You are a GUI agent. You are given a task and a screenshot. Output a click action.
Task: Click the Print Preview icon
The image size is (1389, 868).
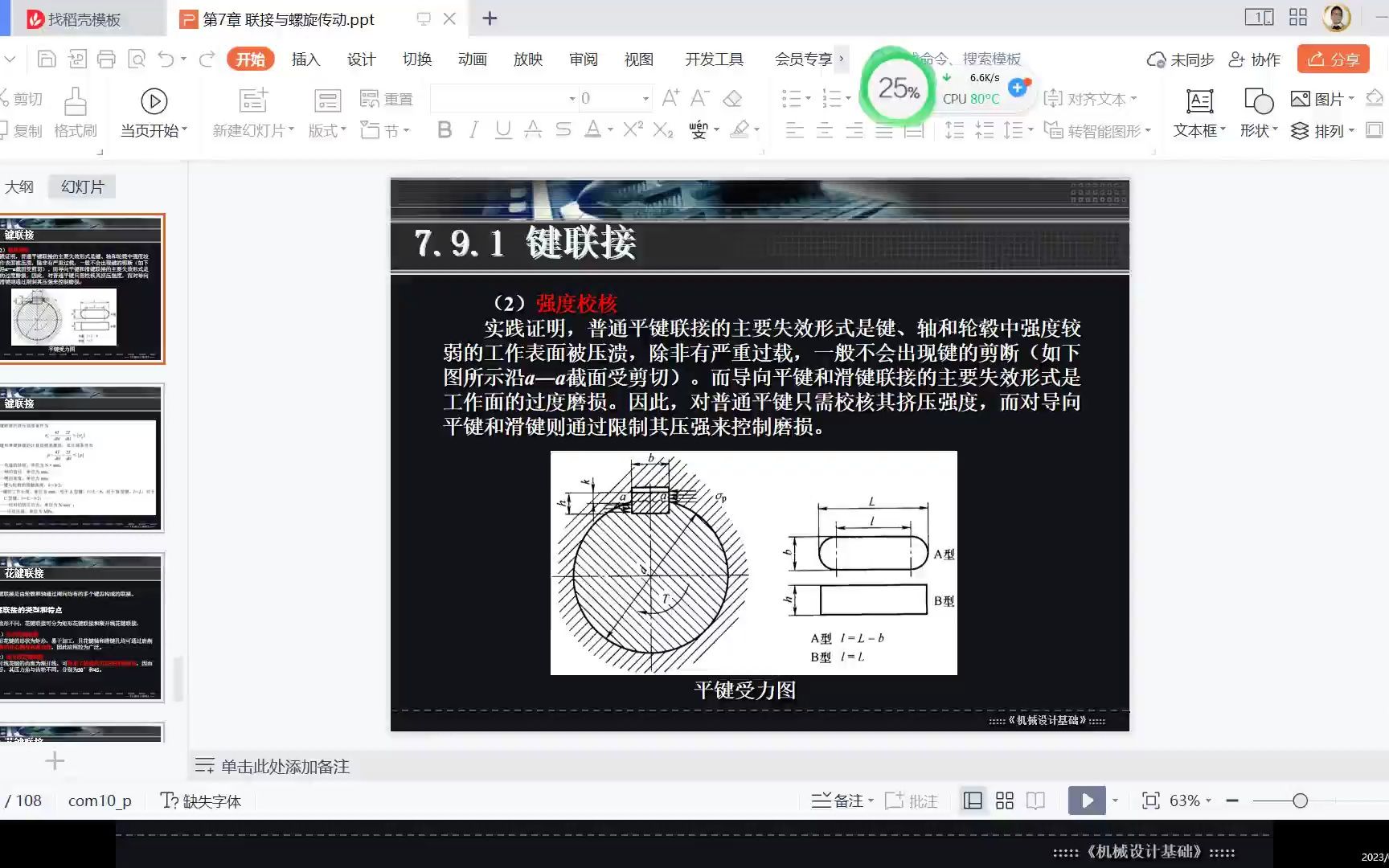[x=137, y=59]
